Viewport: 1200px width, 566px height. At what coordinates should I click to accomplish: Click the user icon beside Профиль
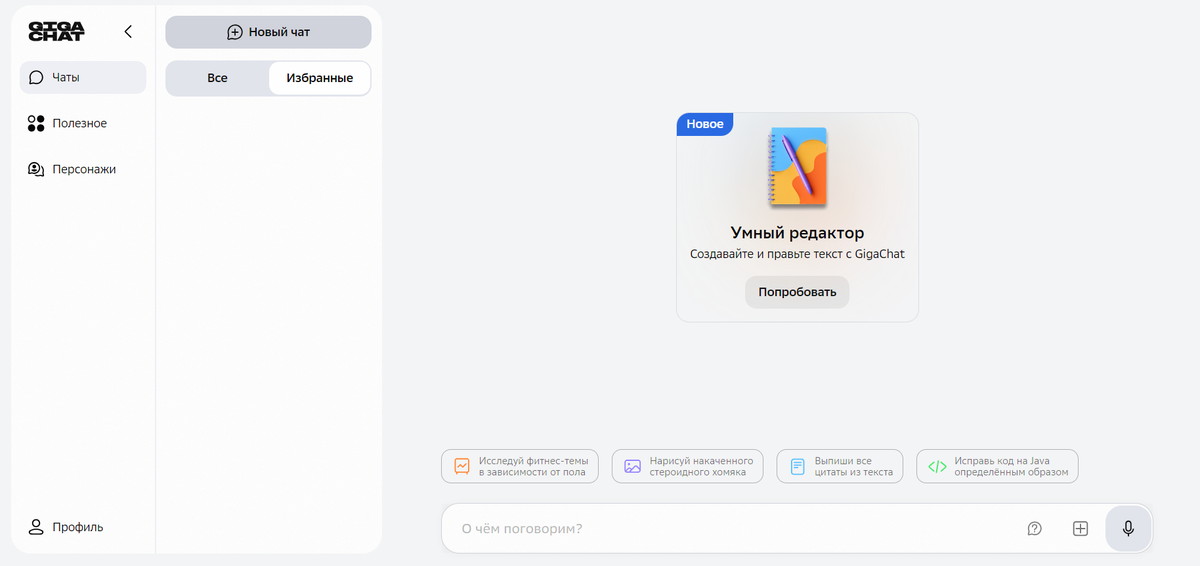[36, 527]
